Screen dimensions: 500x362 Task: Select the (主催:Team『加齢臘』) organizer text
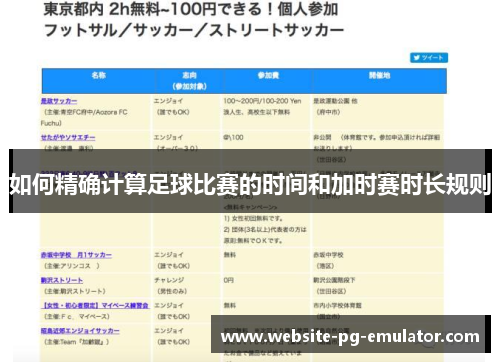76,342
